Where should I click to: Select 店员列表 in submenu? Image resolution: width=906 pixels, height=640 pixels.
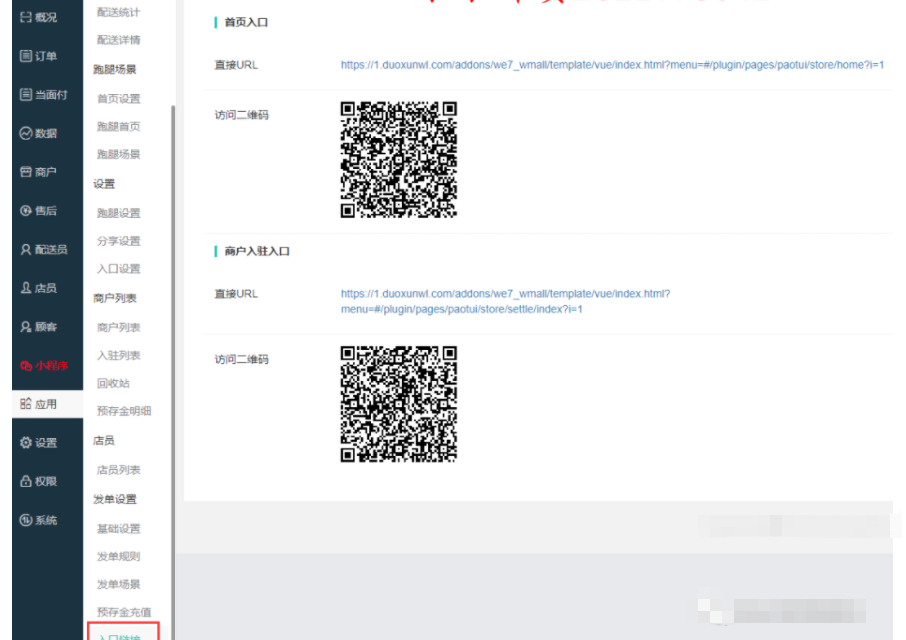(x=118, y=470)
